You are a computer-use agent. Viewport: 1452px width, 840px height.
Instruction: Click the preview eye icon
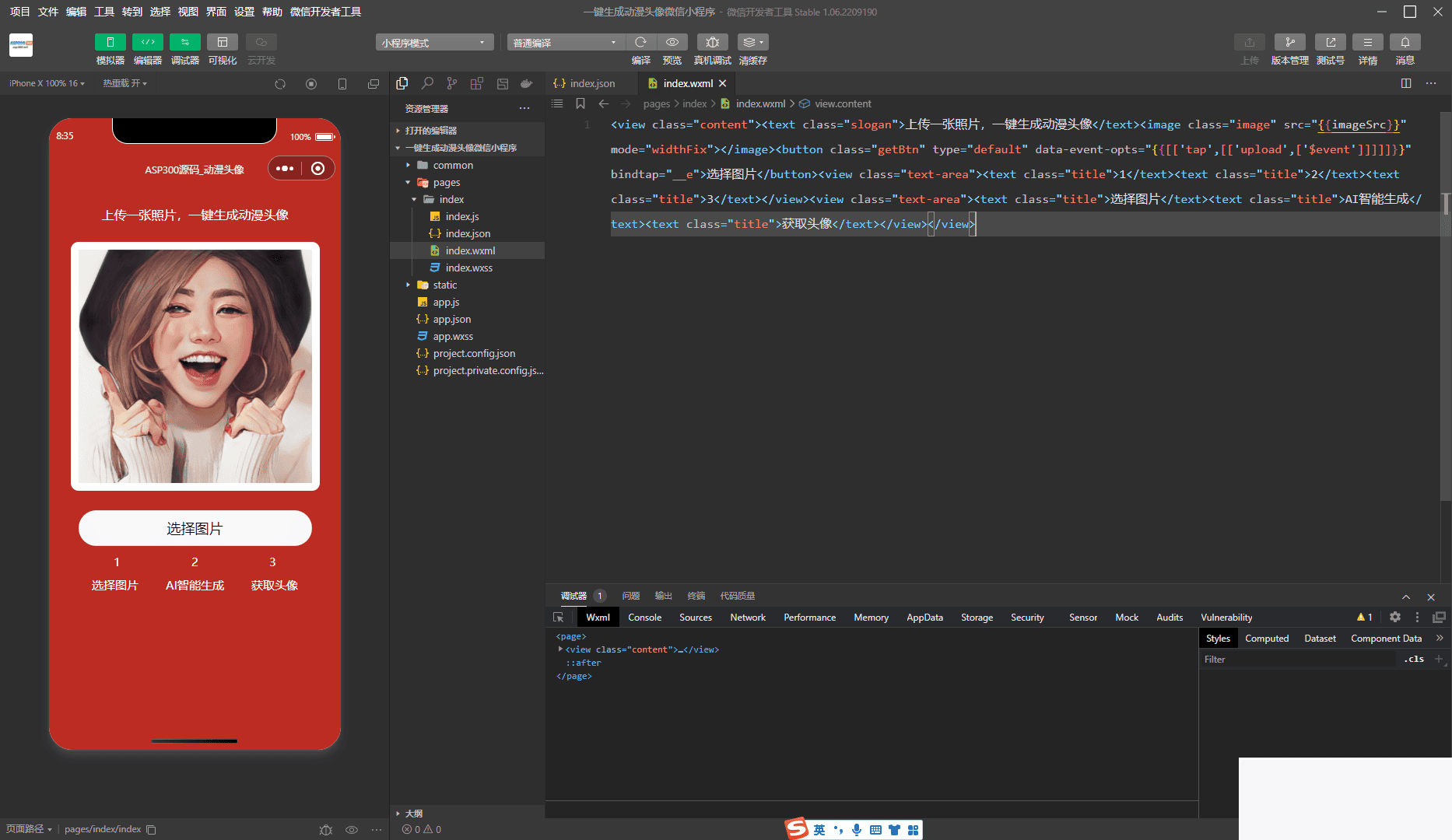pyautogui.click(x=672, y=42)
